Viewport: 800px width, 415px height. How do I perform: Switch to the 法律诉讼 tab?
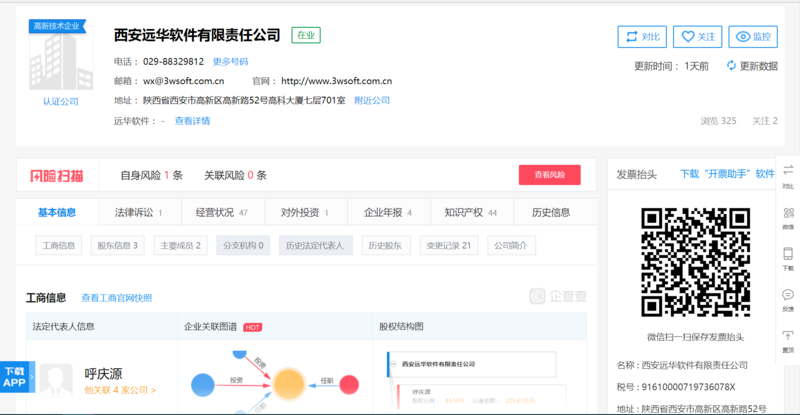tap(139, 212)
